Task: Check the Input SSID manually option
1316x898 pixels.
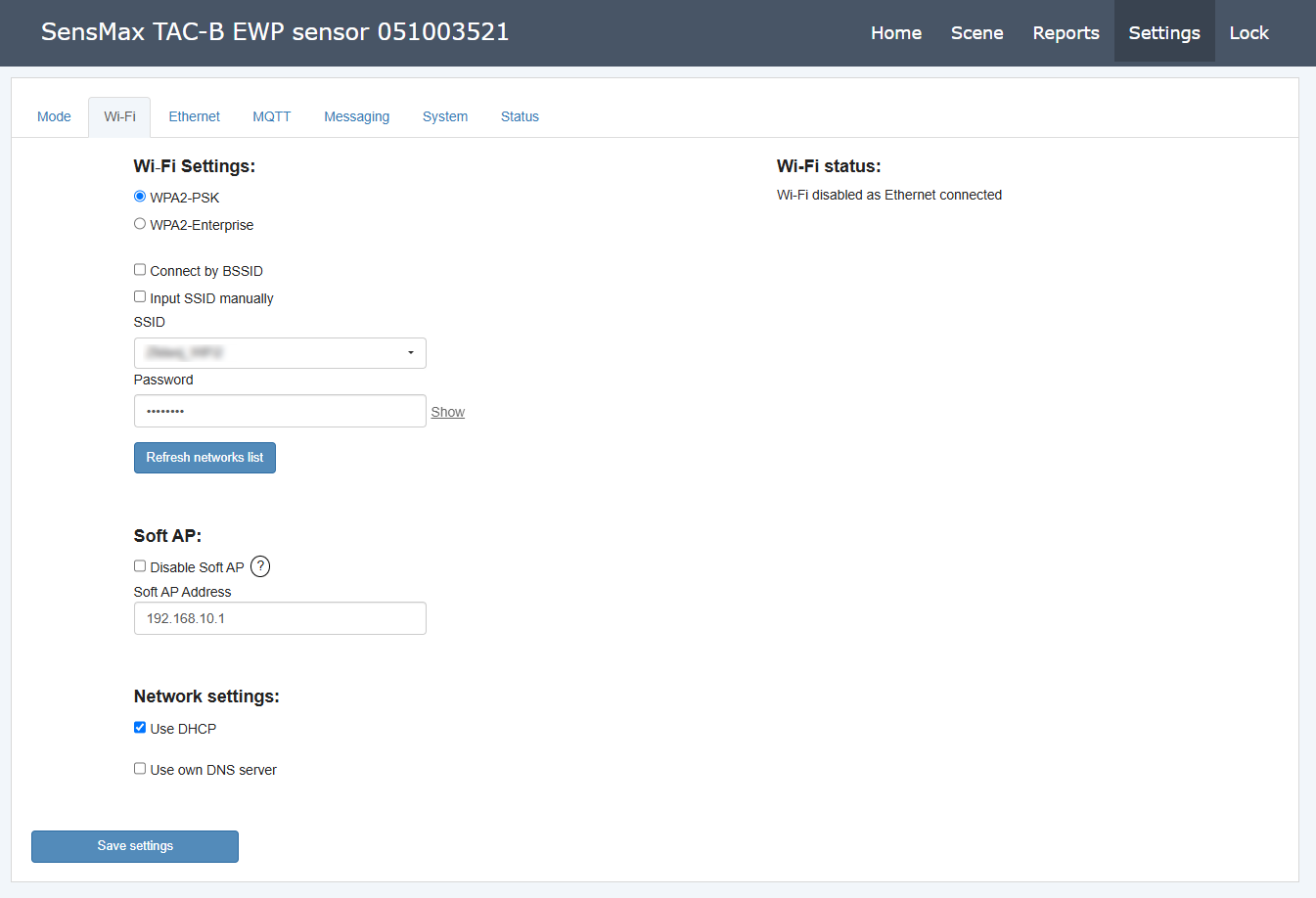Action: [x=140, y=297]
